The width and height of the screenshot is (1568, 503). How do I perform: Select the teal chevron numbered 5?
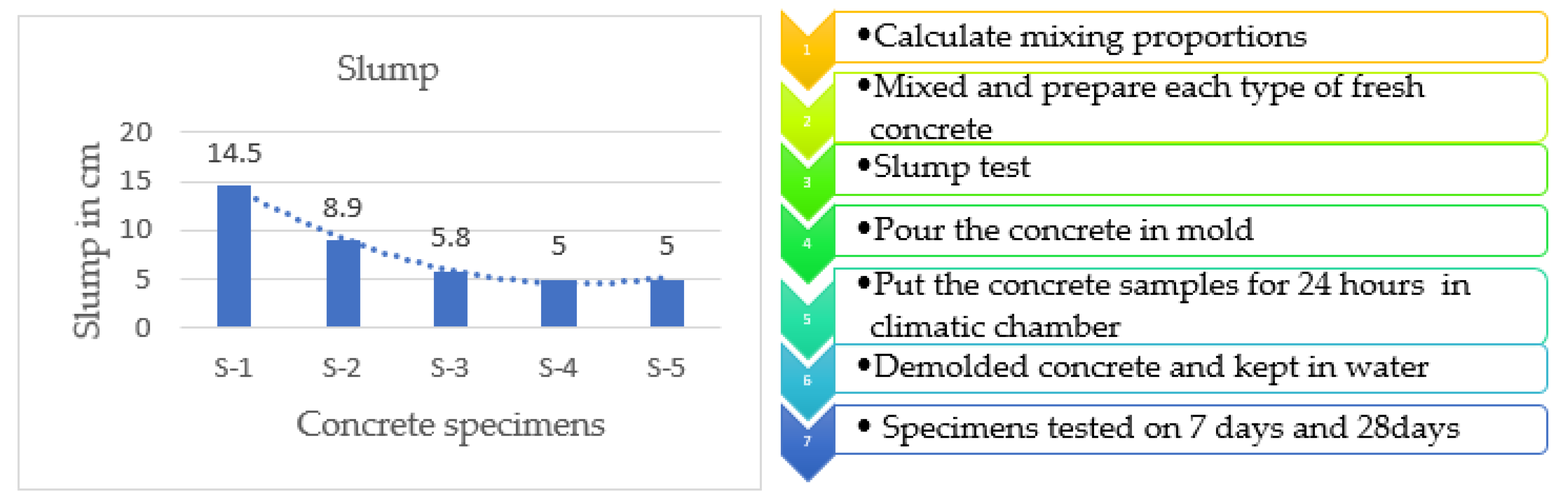point(806,319)
